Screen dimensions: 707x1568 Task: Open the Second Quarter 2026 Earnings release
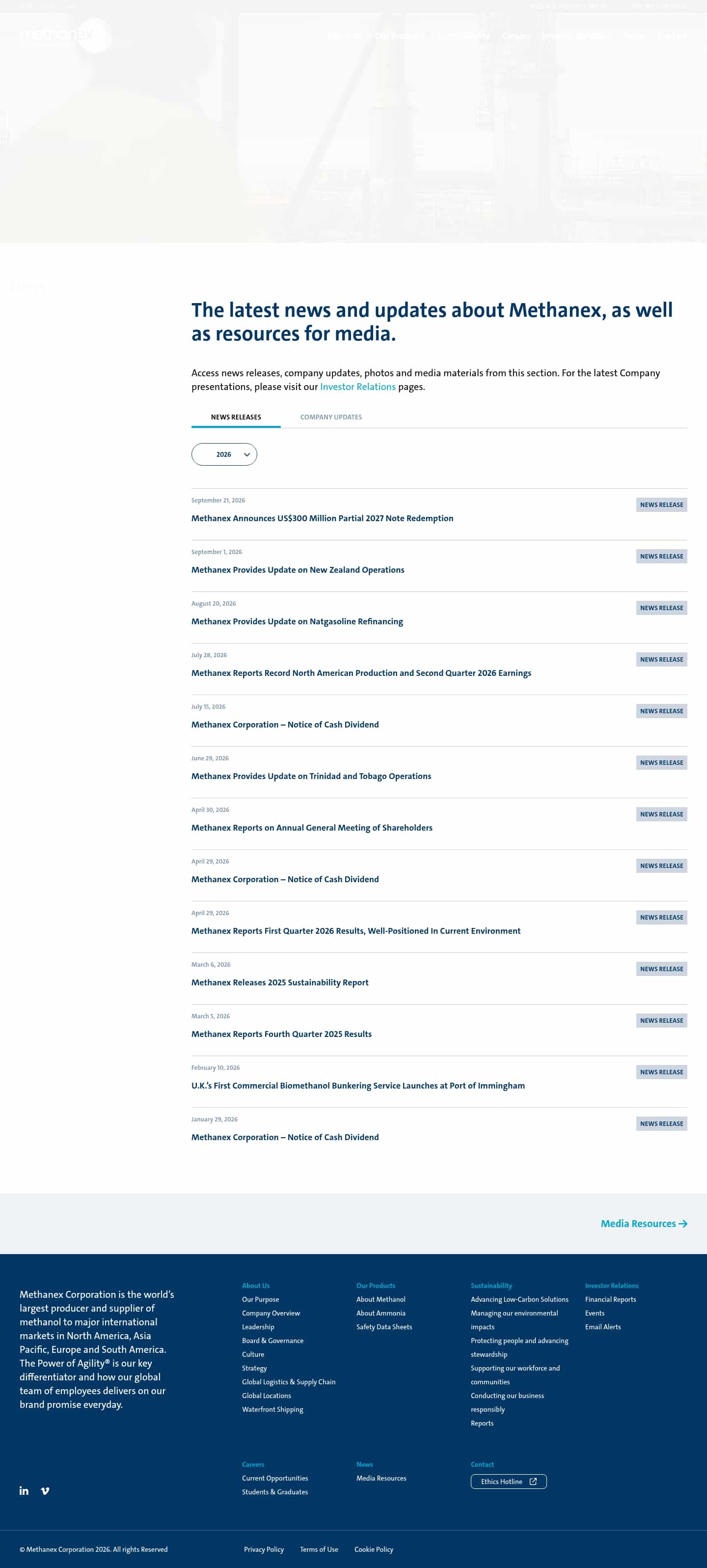pyautogui.click(x=361, y=672)
